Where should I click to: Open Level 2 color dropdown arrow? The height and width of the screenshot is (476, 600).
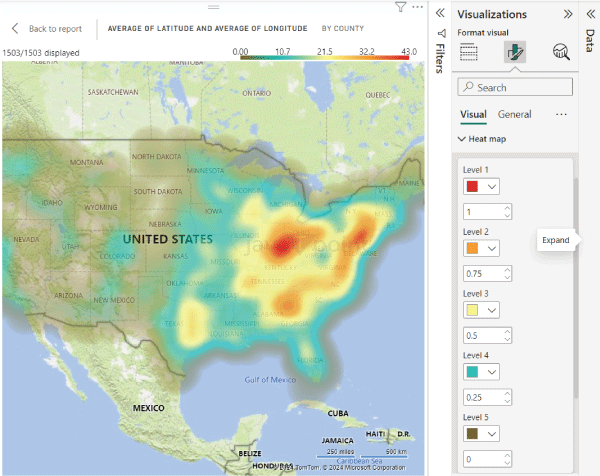coord(492,248)
